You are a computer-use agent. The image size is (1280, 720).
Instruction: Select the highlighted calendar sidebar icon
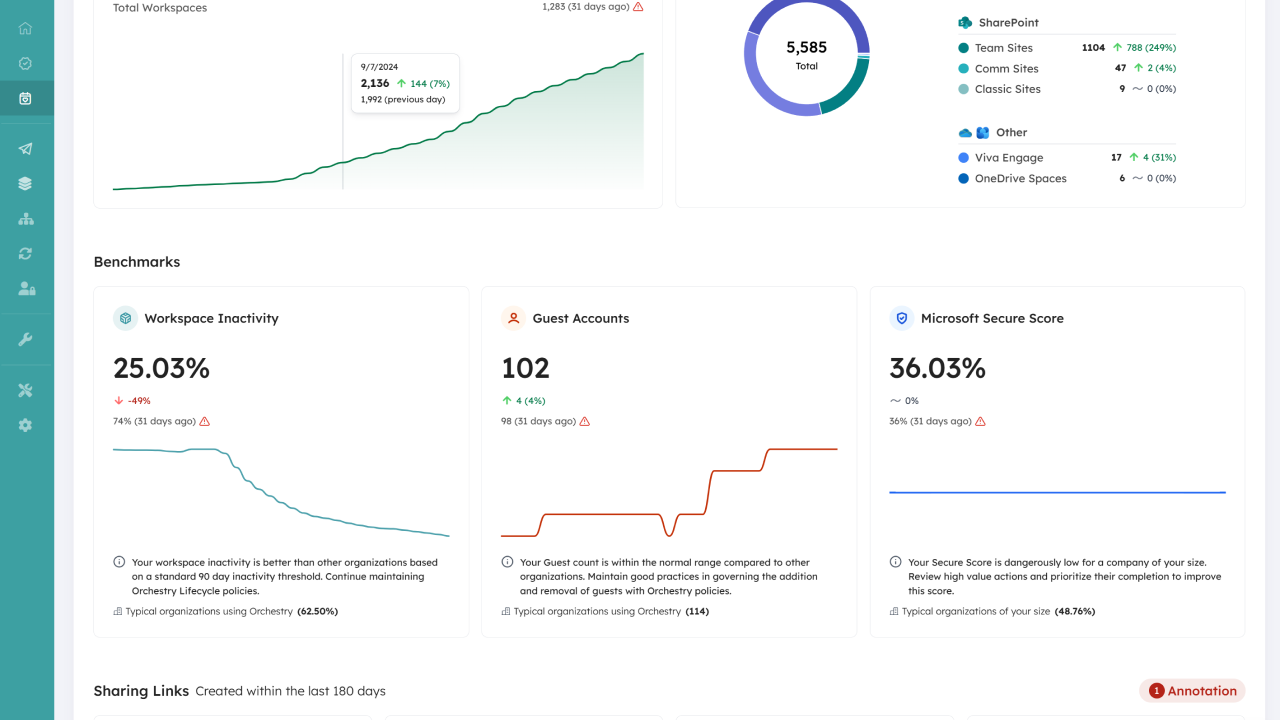tap(25, 98)
